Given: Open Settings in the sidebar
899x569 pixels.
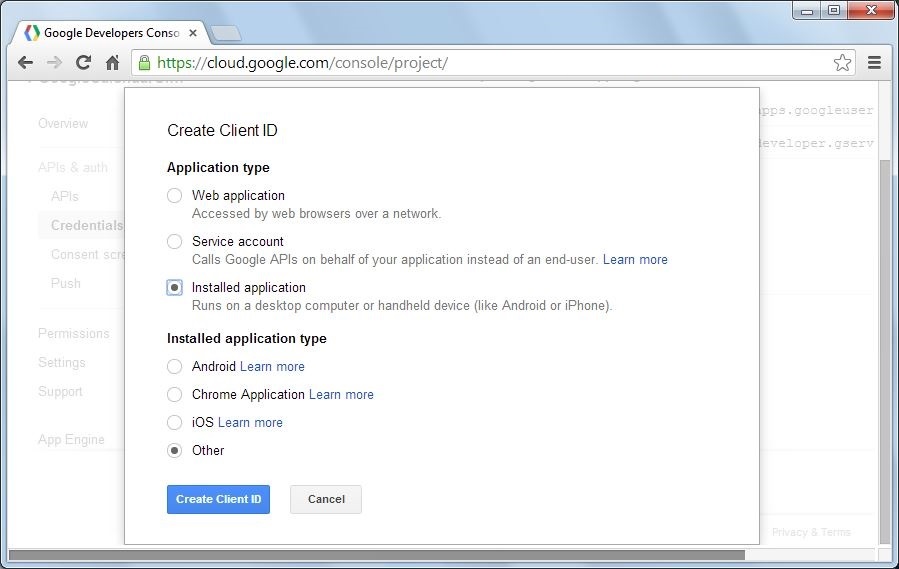Looking at the screenshot, I should click(x=62, y=363).
